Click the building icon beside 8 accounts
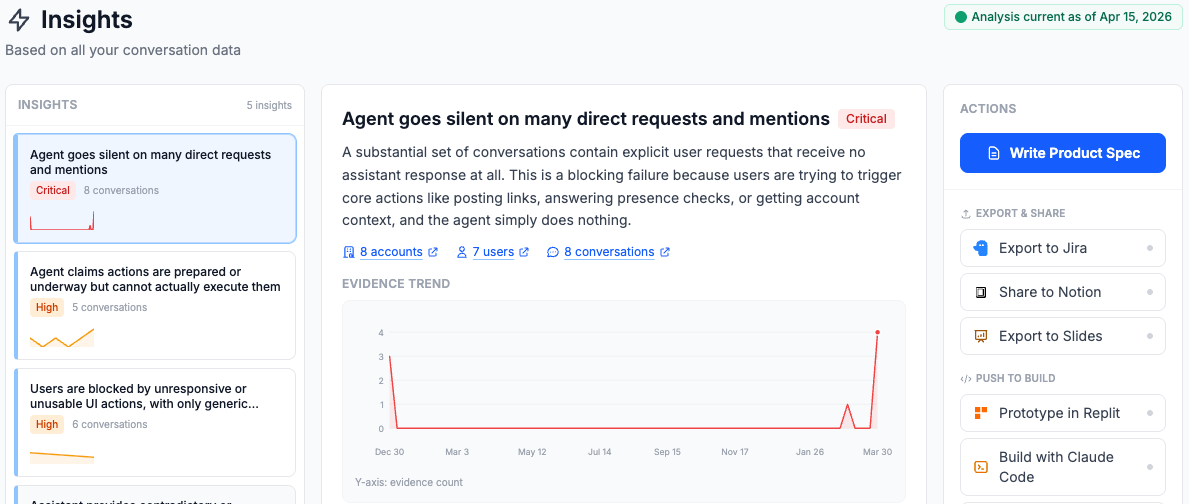Image resolution: width=1189 pixels, height=504 pixels. click(349, 252)
